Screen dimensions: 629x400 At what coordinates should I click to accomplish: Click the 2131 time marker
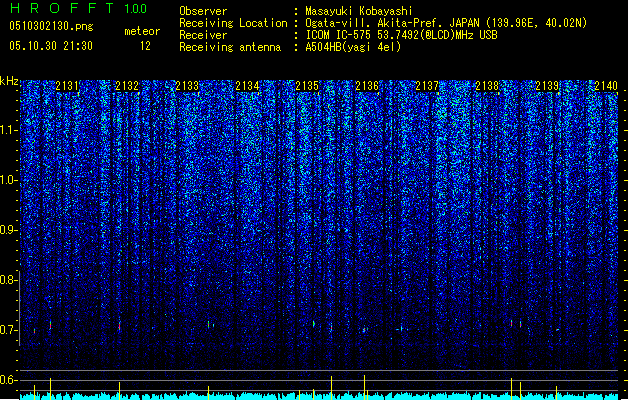(67, 86)
